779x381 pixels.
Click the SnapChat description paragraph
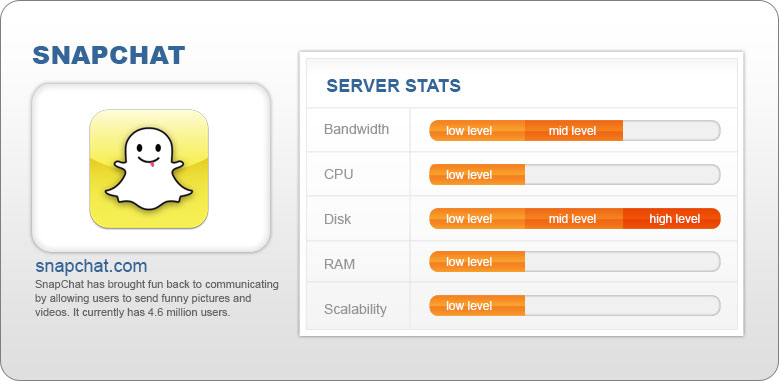click(156, 299)
